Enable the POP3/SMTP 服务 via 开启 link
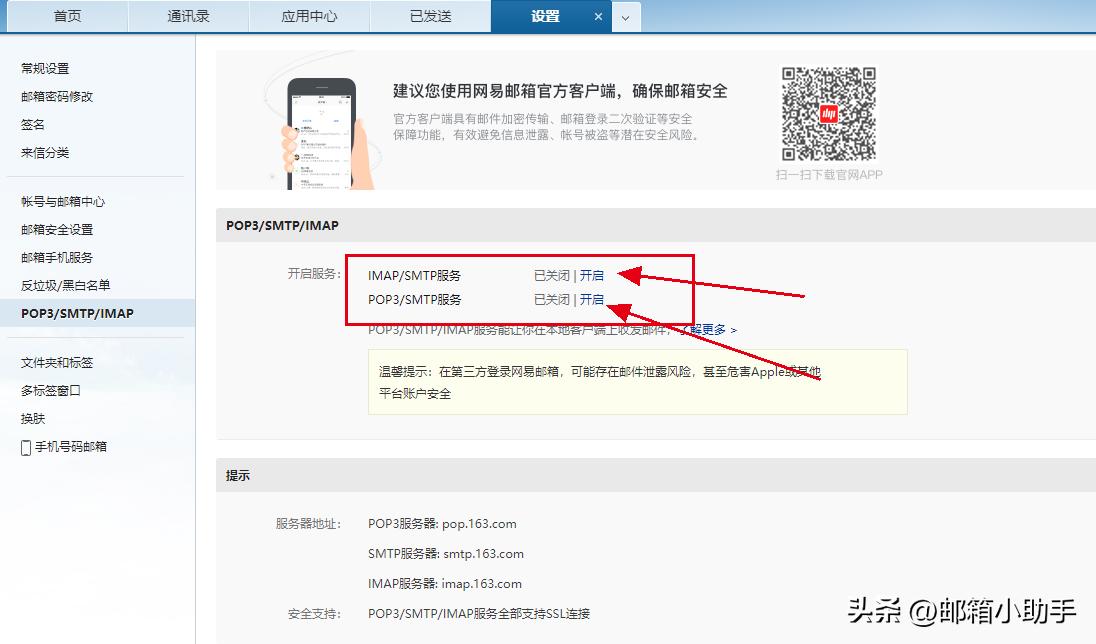The image size is (1096, 644). click(x=592, y=299)
